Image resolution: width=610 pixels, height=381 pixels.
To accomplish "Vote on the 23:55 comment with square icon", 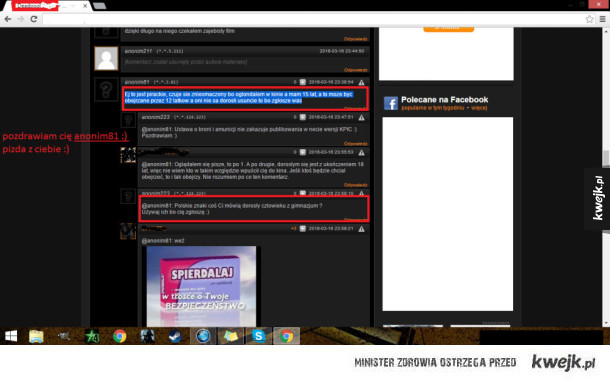I will pos(303,152).
